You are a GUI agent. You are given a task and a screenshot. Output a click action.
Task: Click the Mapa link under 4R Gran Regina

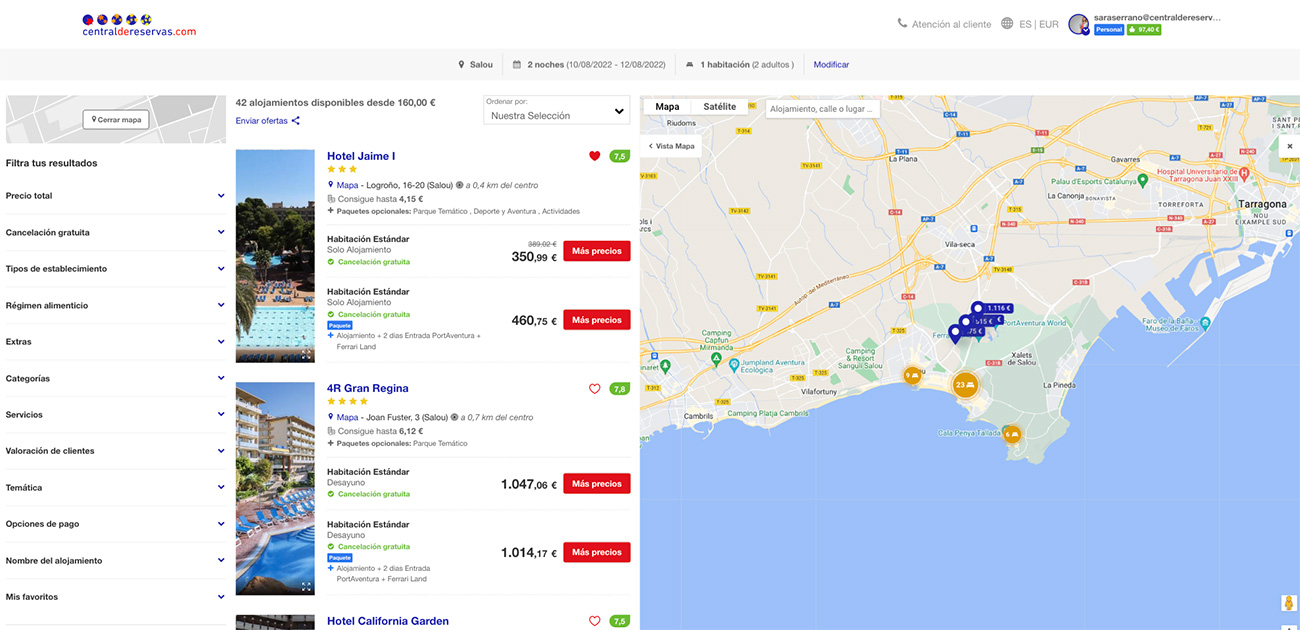(x=347, y=417)
